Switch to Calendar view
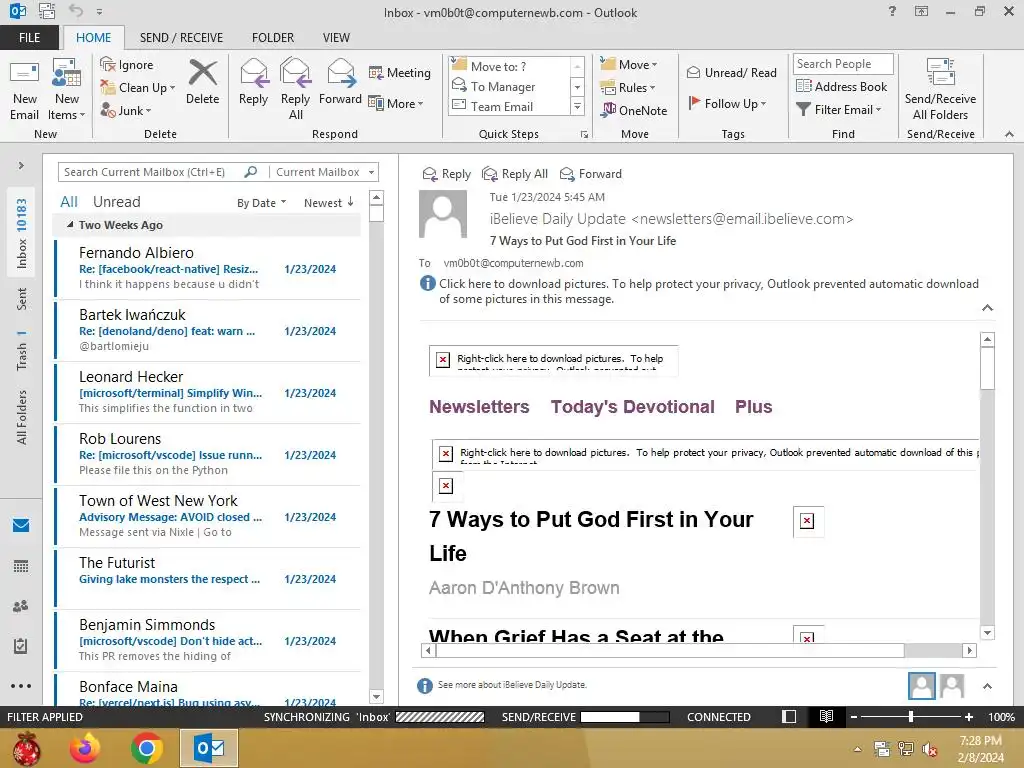This screenshot has width=1024, height=768. click(x=21, y=566)
